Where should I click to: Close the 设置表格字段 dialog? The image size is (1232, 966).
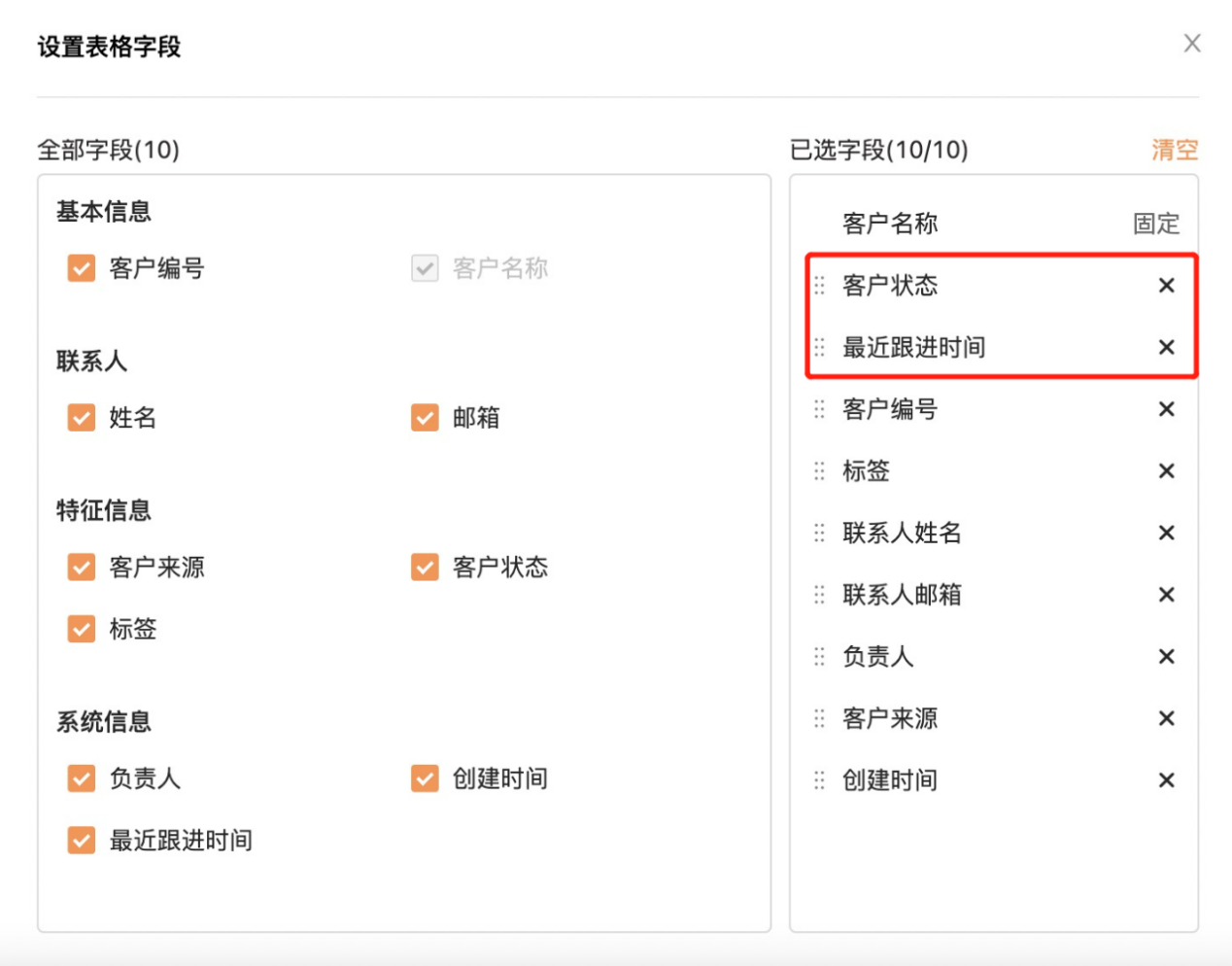point(1192,43)
